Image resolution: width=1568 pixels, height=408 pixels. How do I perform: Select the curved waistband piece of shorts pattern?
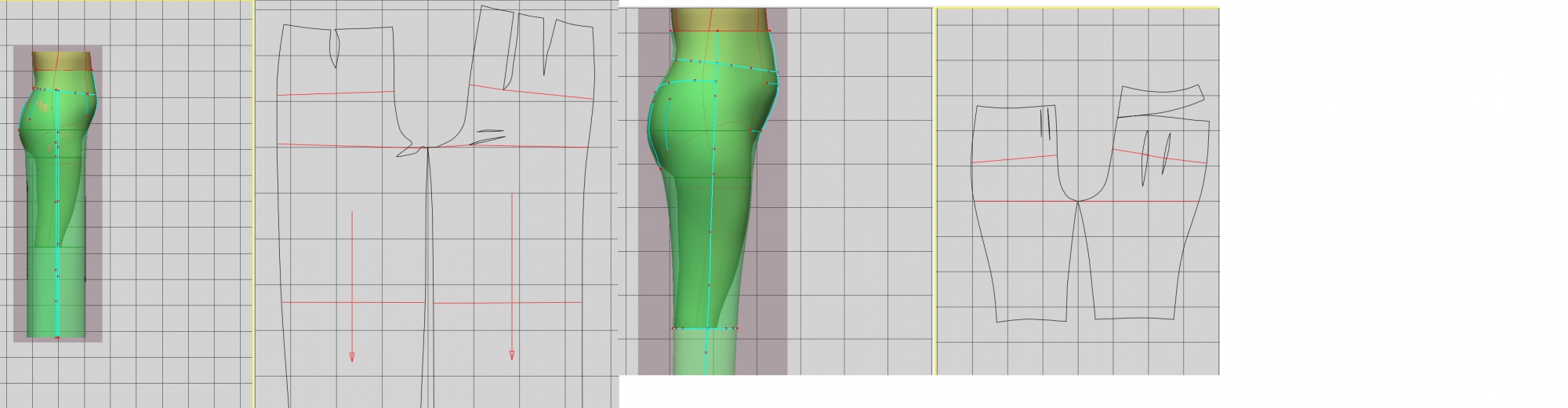pyautogui.click(x=1161, y=100)
